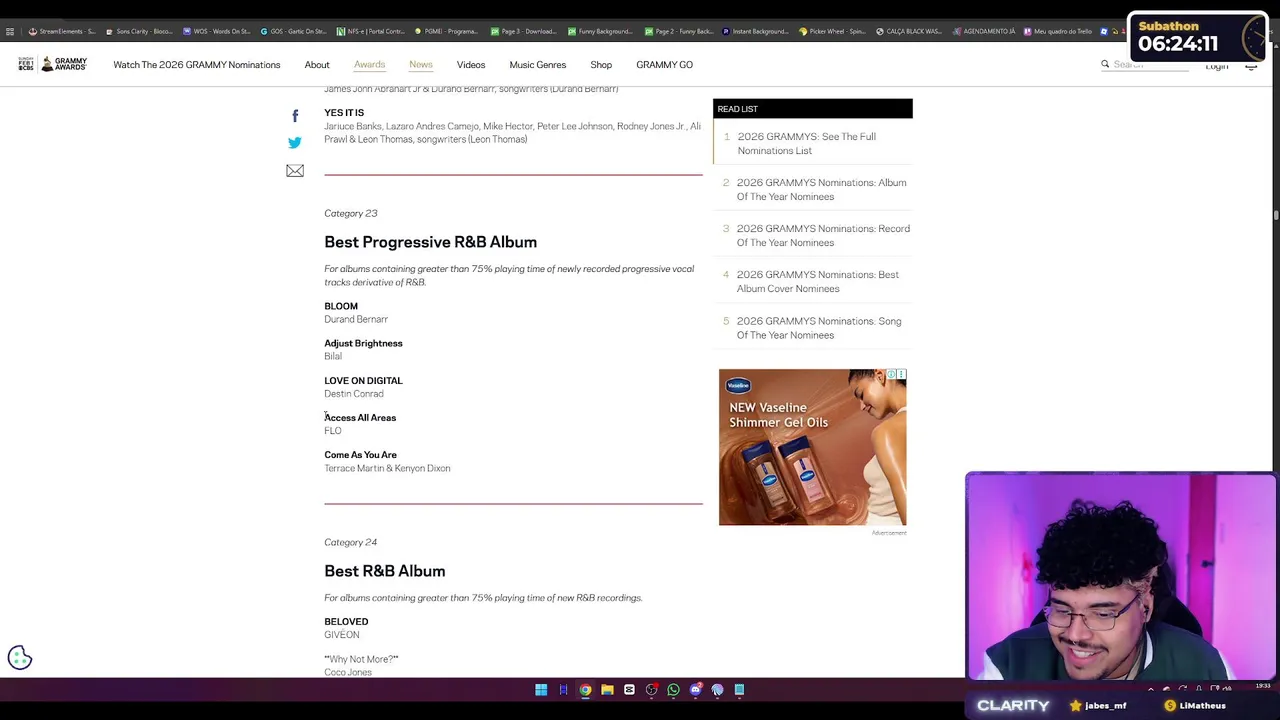Click the AdChoices icon on Vaseline ad
This screenshot has width=1280, height=720.
[891, 375]
